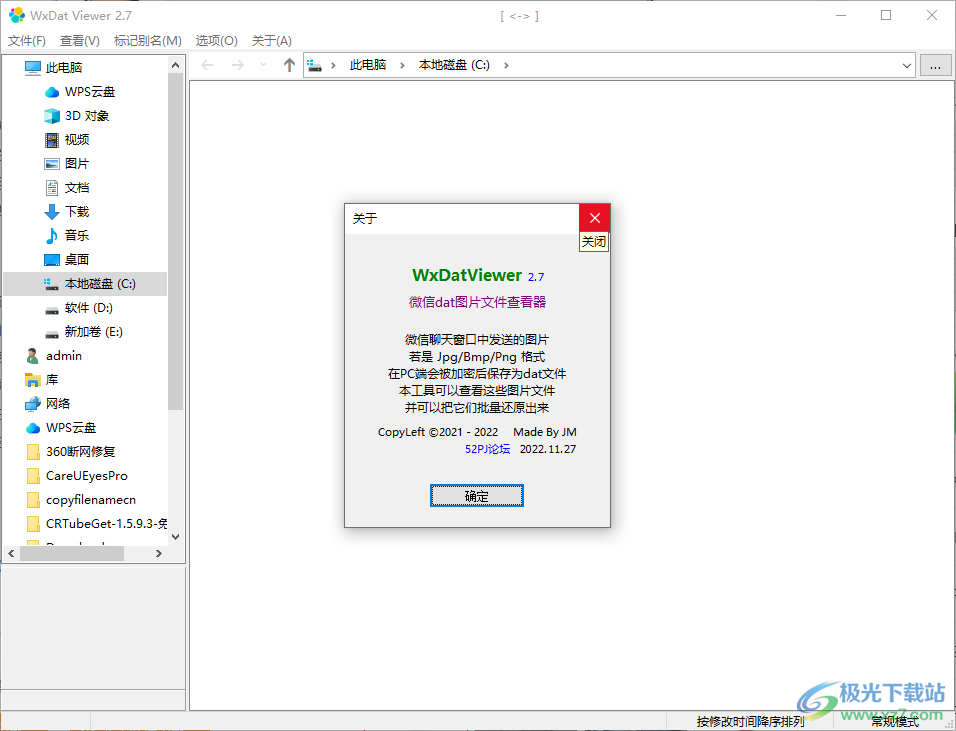The height and width of the screenshot is (731, 956).
Task: Click the back navigation arrow
Action: [207, 65]
